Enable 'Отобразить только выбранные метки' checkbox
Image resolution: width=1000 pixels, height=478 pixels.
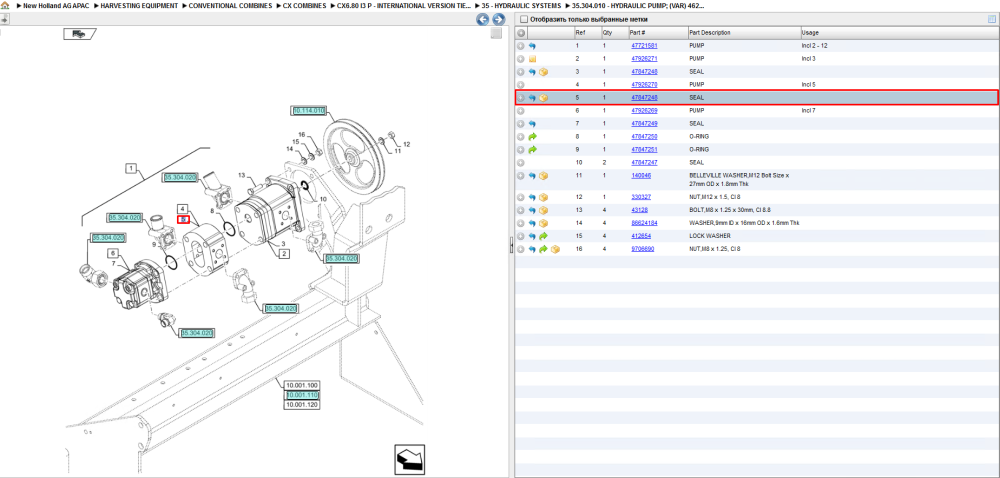524,20
